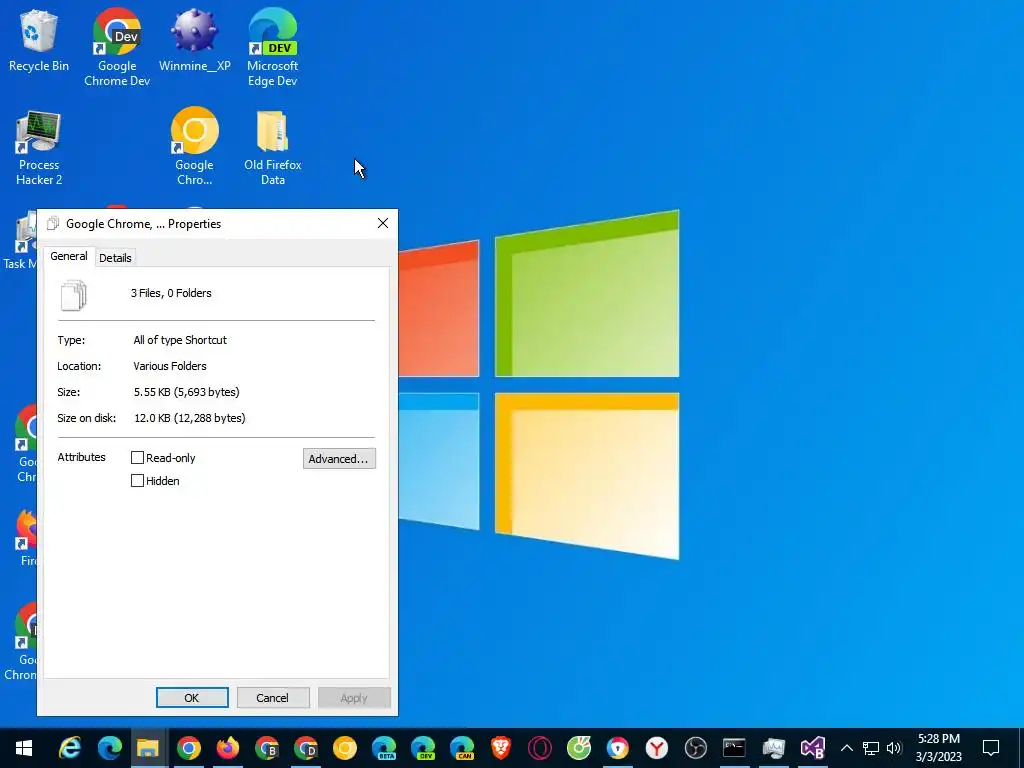Launch Brave browser from the taskbar
Viewport: 1024px width, 768px height.
click(501, 748)
